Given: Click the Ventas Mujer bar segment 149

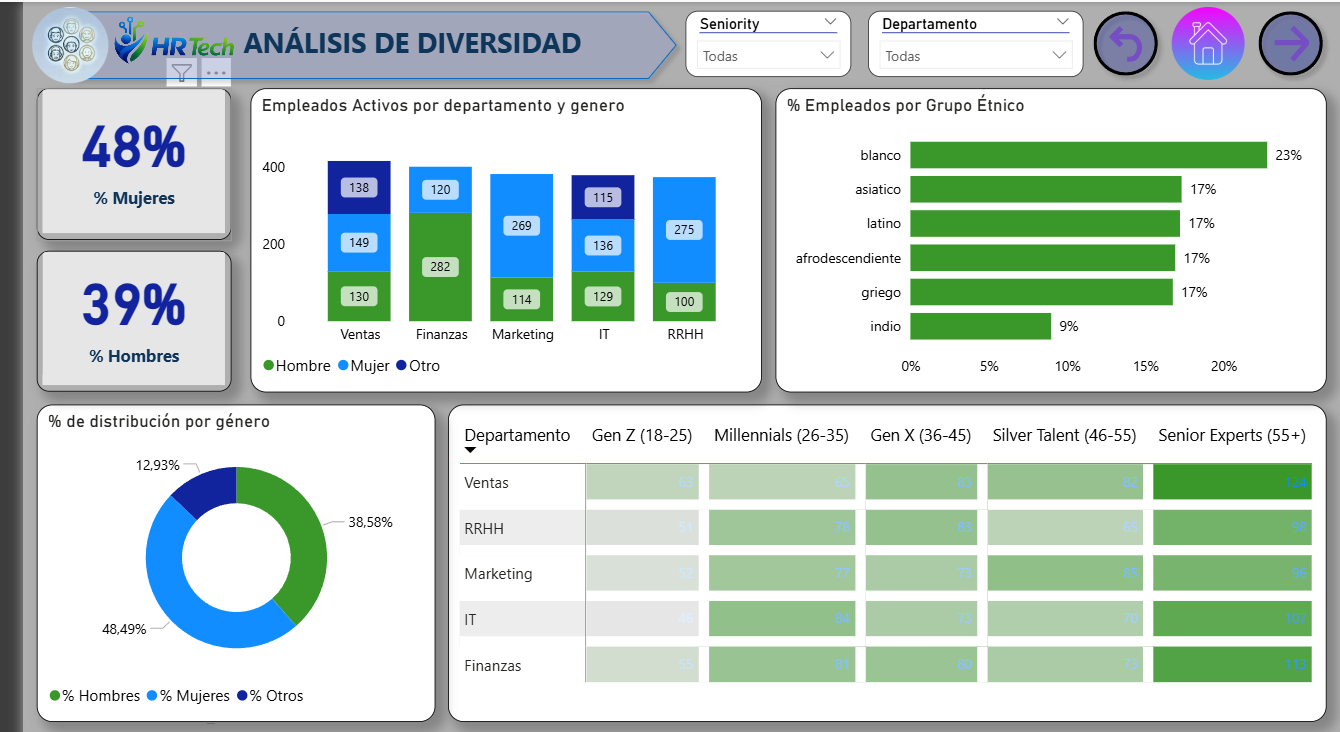Looking at the screenshot, I should pyautogui.click(x=359, y=243).
